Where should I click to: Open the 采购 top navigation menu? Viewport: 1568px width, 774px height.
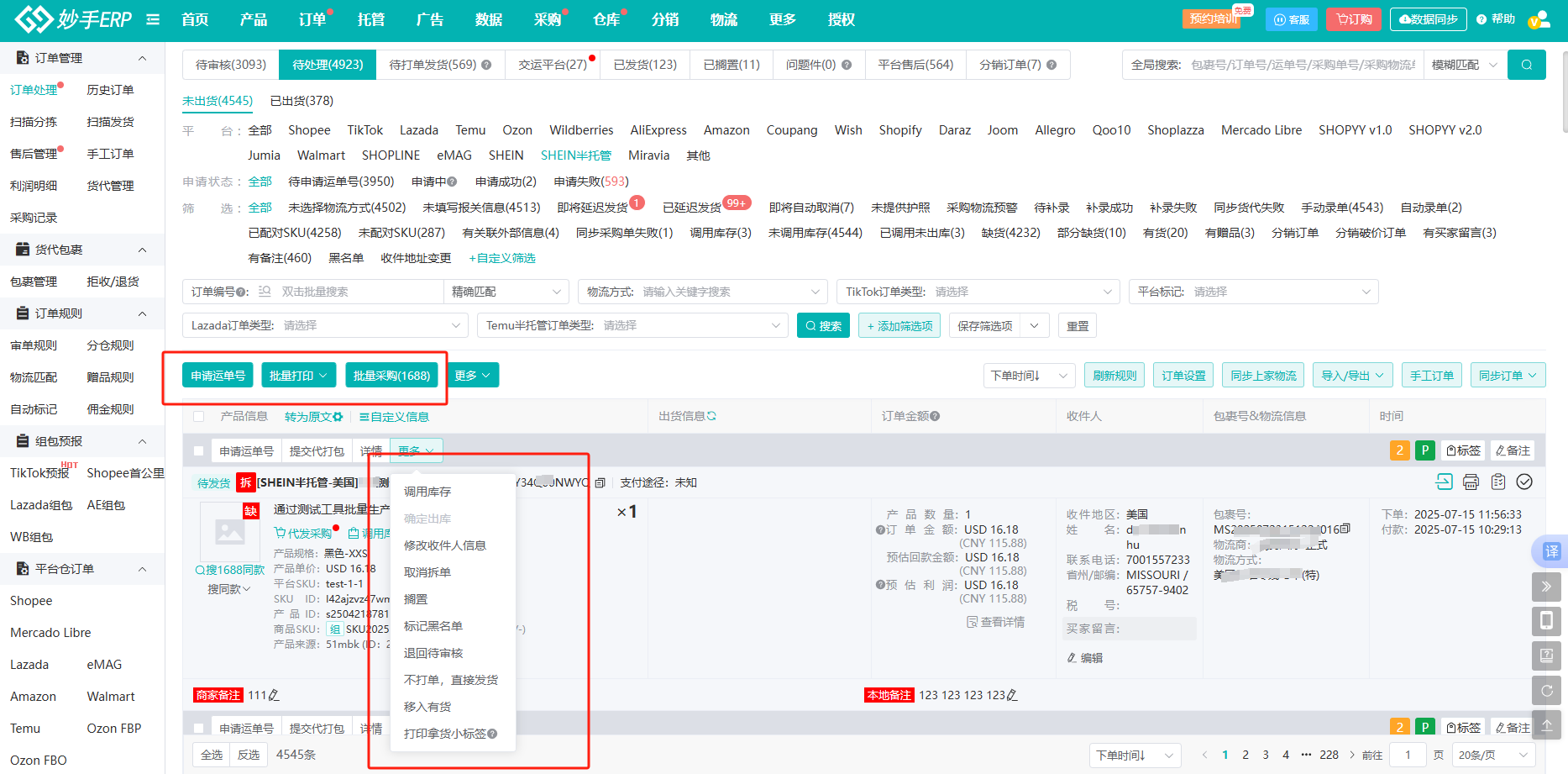point(548,19)
